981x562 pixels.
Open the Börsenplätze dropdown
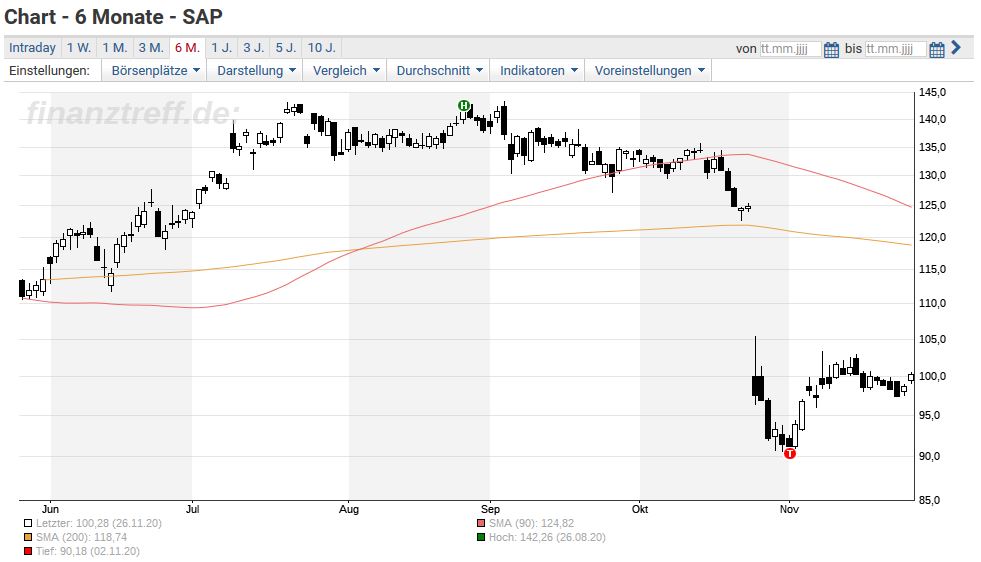point(155,71)
